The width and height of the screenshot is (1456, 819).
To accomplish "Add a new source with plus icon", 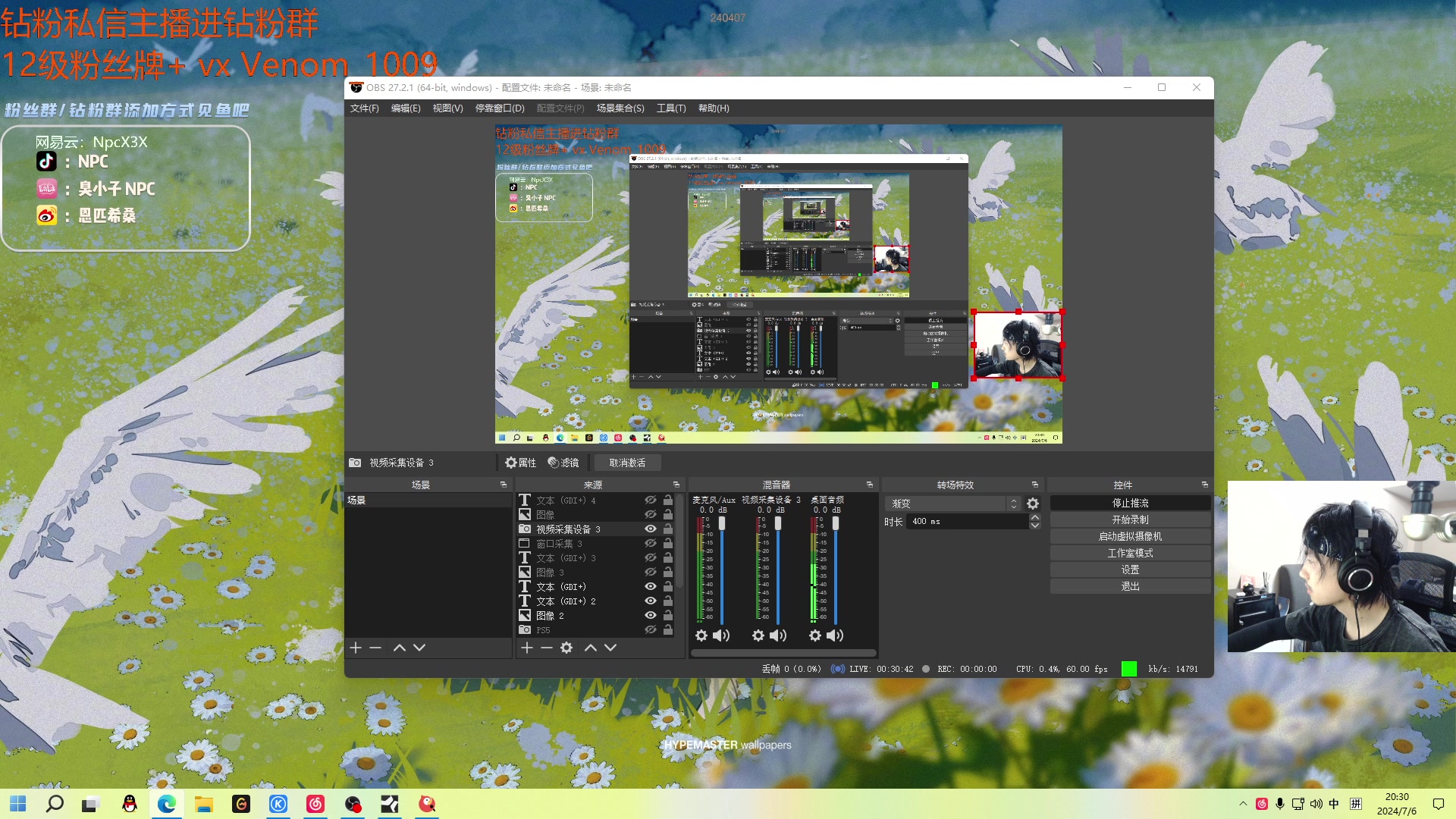I will pyautogui.click(x=527, y=648).
